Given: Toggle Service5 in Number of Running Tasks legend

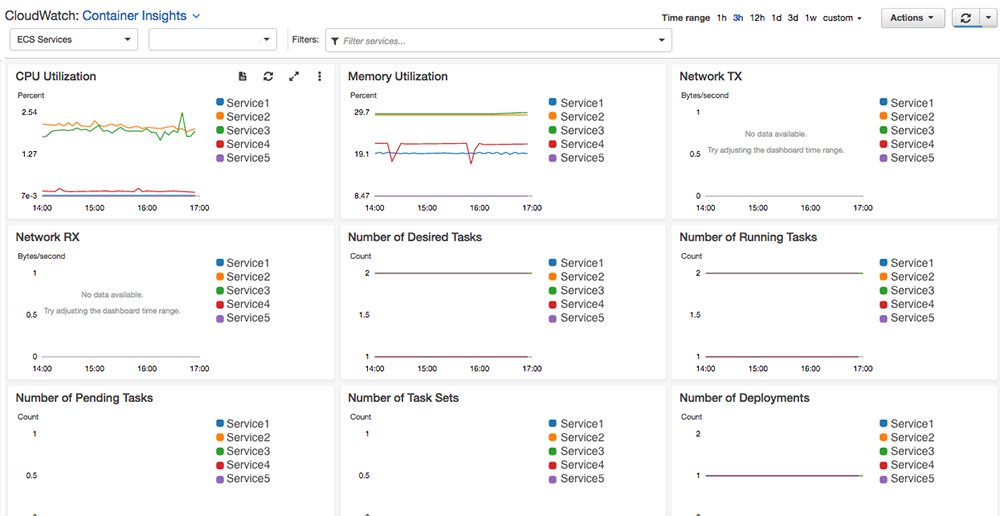Looking at the screenshot, I should pos(911,318).
